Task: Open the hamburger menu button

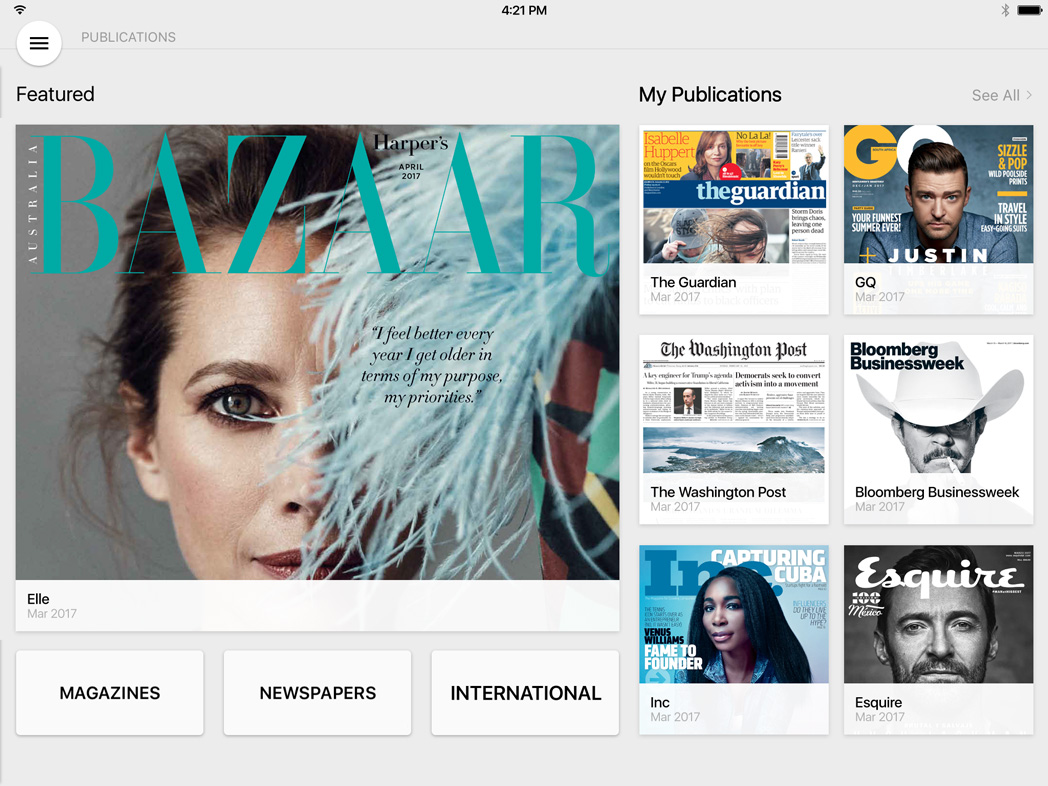Action: (x=39, y=43)
